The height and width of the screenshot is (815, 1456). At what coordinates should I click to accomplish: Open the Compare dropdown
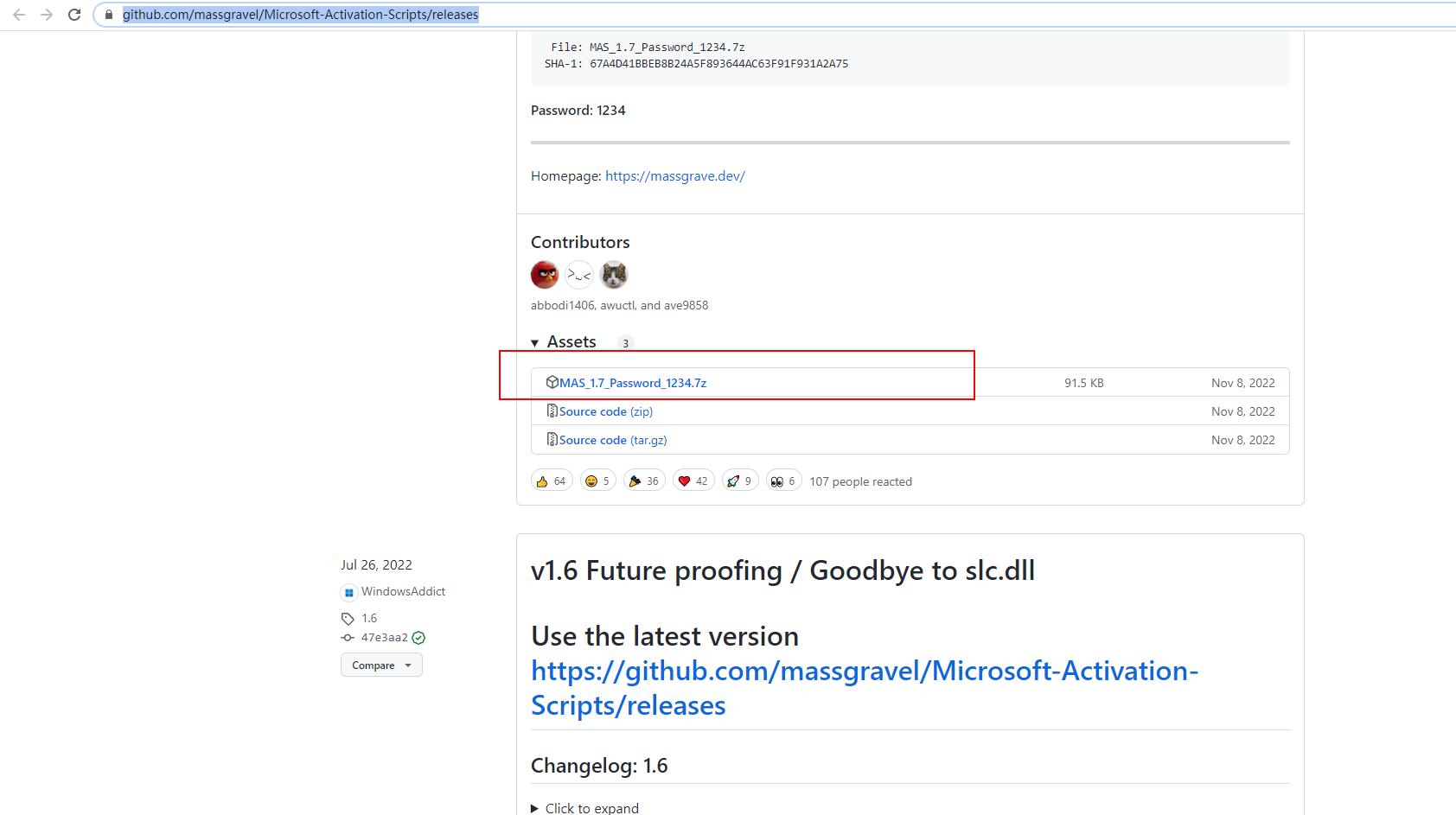pyautogui.click(x=381, y=665)
